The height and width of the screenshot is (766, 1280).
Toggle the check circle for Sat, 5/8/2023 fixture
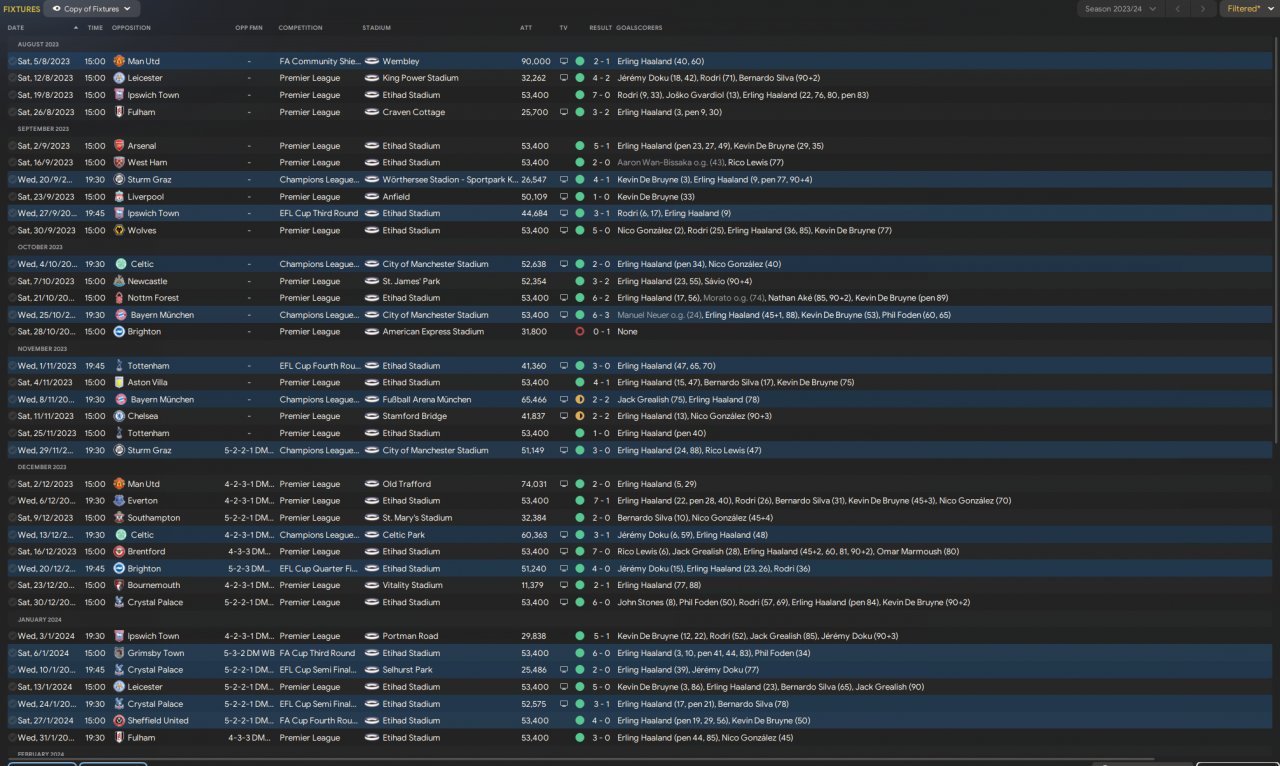(x=12, y=61)
